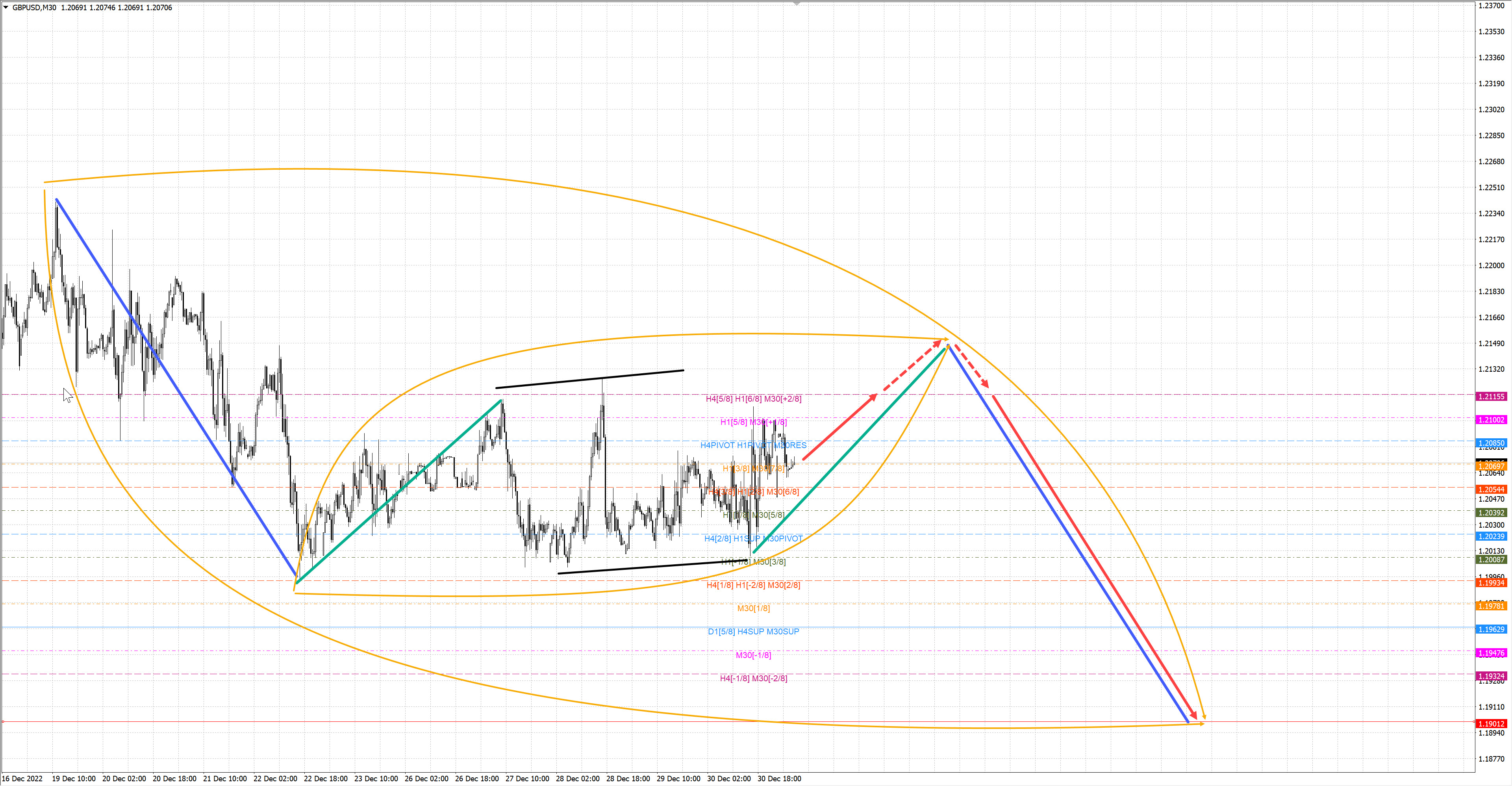
Task: Click the orange 1.20697 price label
Action: click(1491, 466)
